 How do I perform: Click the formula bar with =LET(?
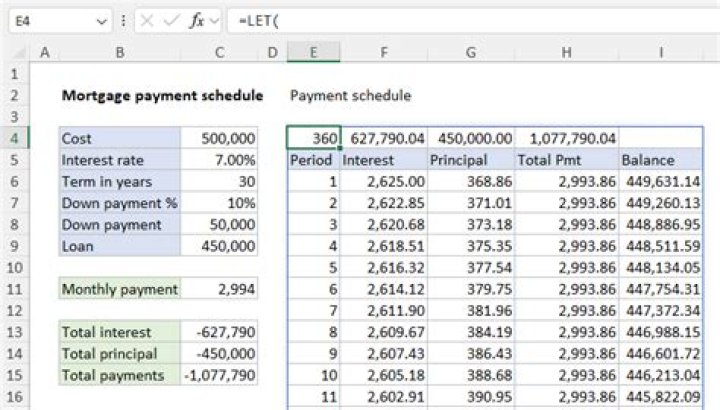tap(474, 21)
